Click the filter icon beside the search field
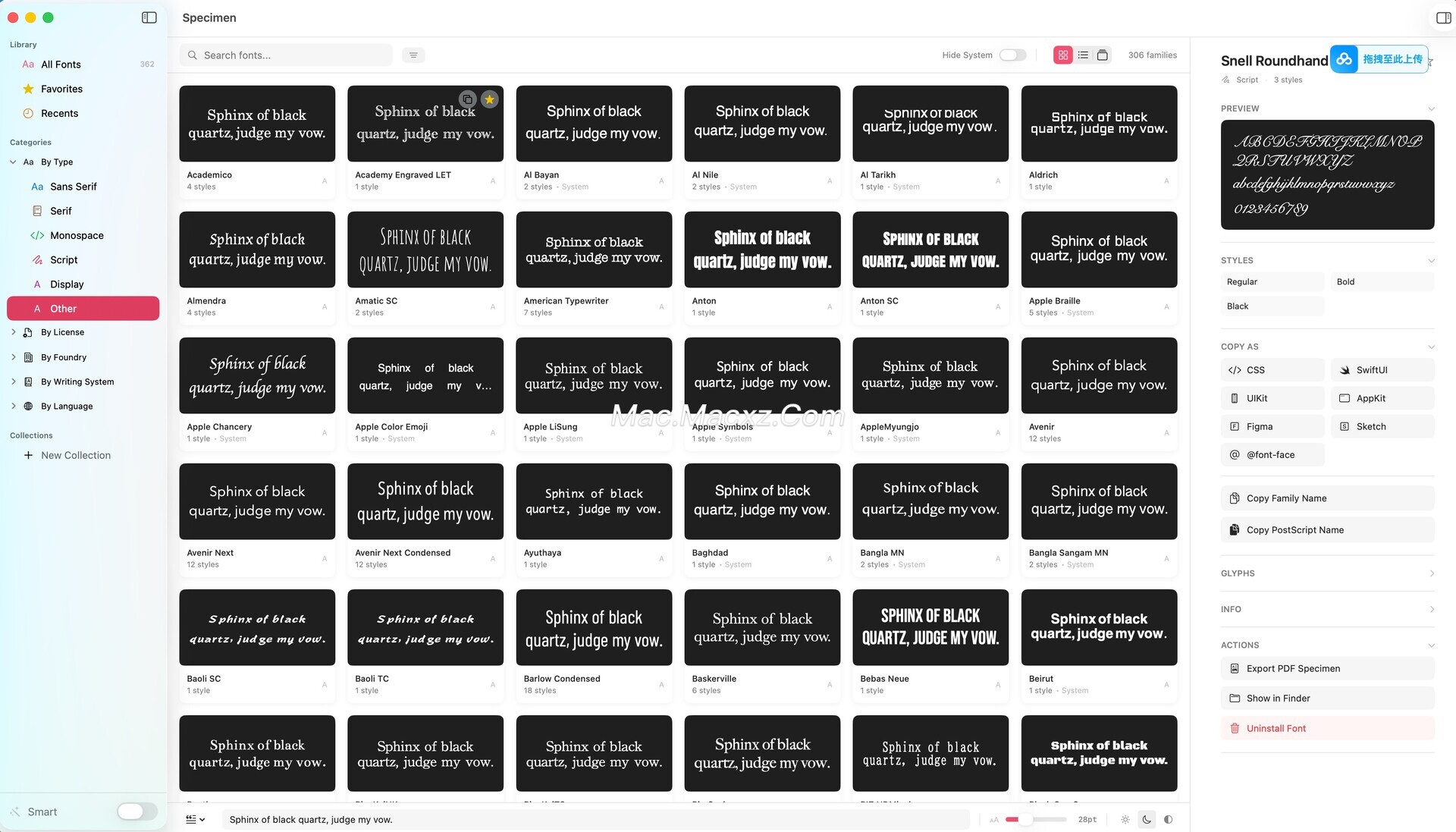 (x=413, y=55)
